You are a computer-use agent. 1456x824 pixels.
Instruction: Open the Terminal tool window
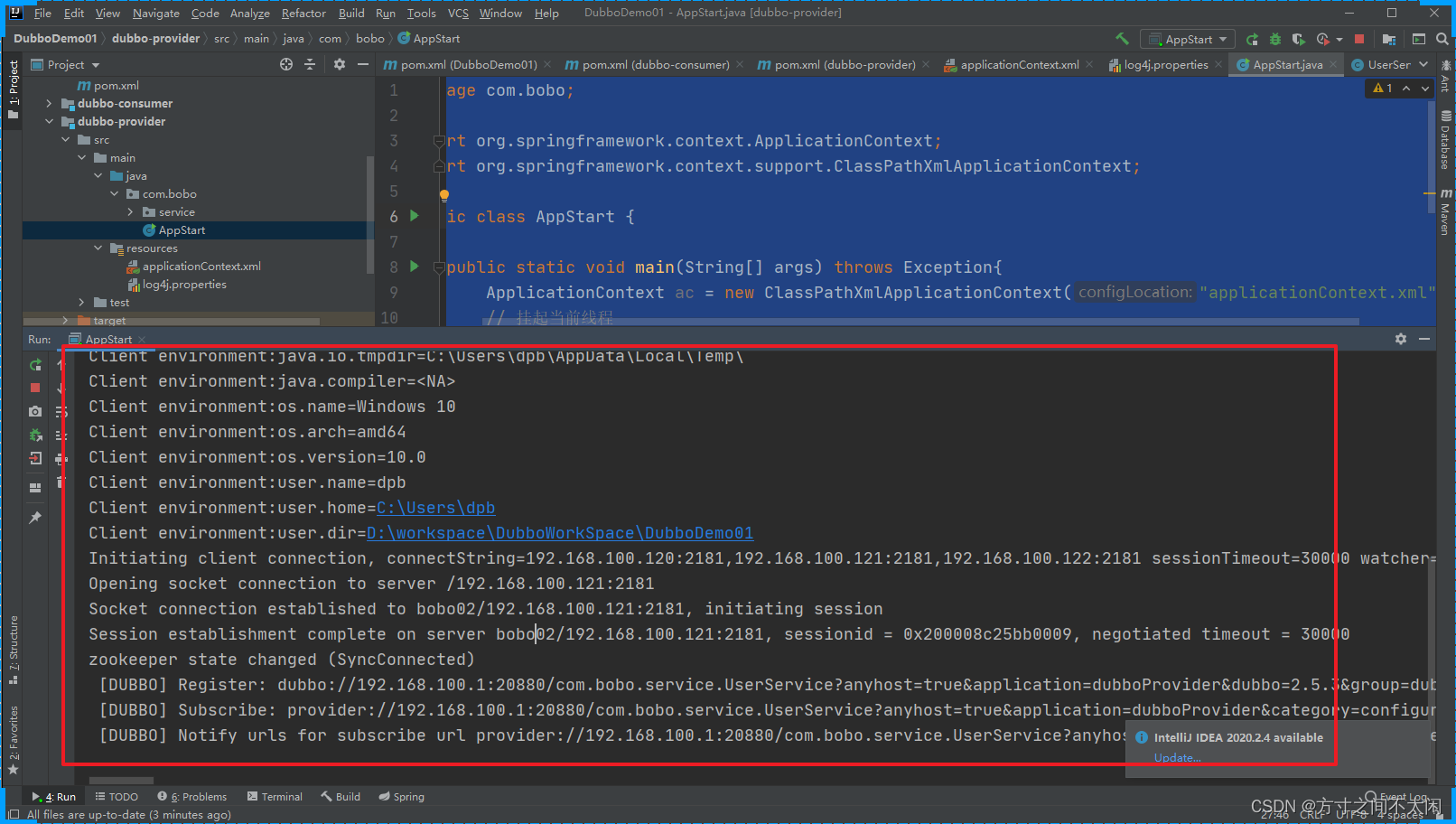(275, 796)
